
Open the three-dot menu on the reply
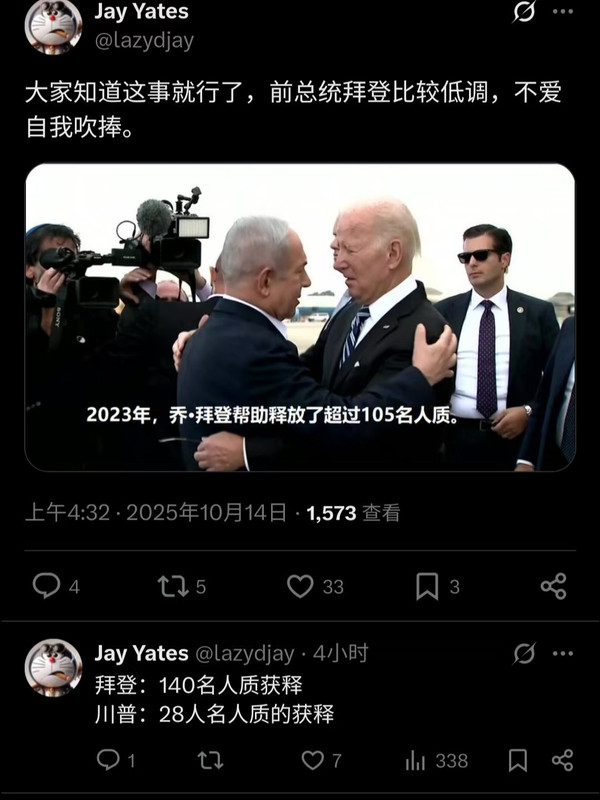563,654
